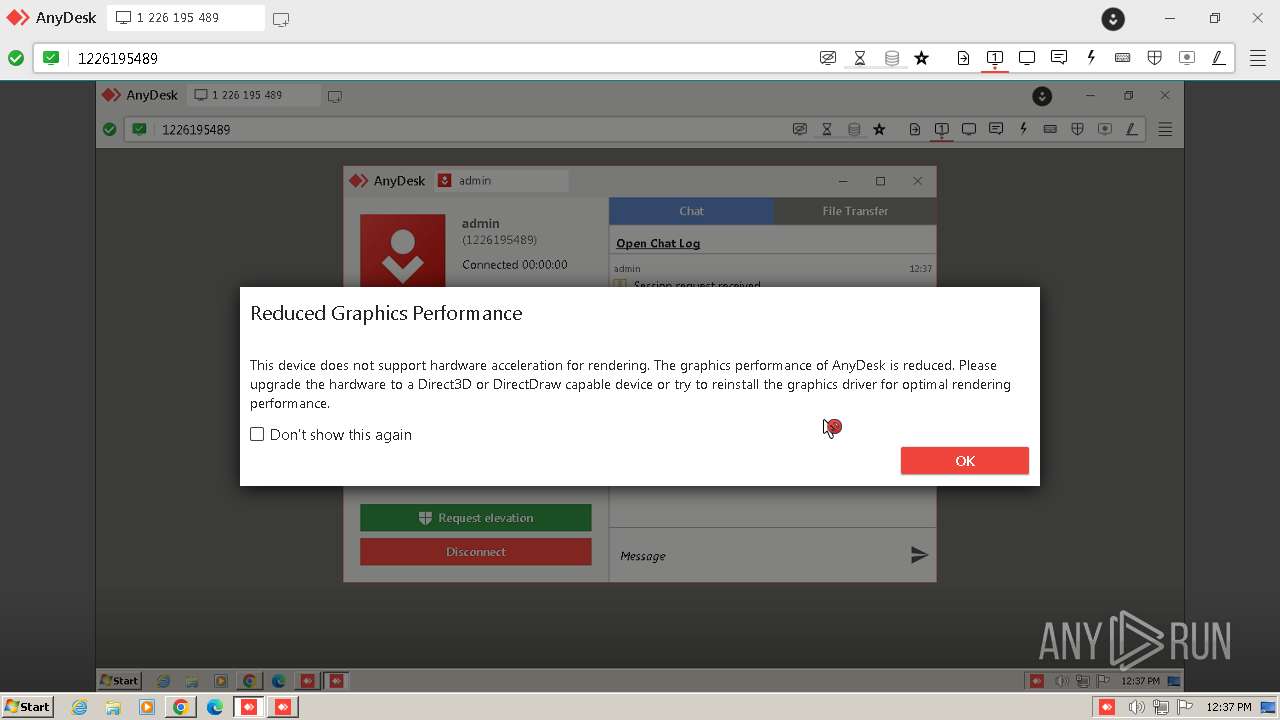The width and height of the screenshot is (1280, 720).
Task: Switch to the File Transfer tab in the session window
Action: click(855, 211)
